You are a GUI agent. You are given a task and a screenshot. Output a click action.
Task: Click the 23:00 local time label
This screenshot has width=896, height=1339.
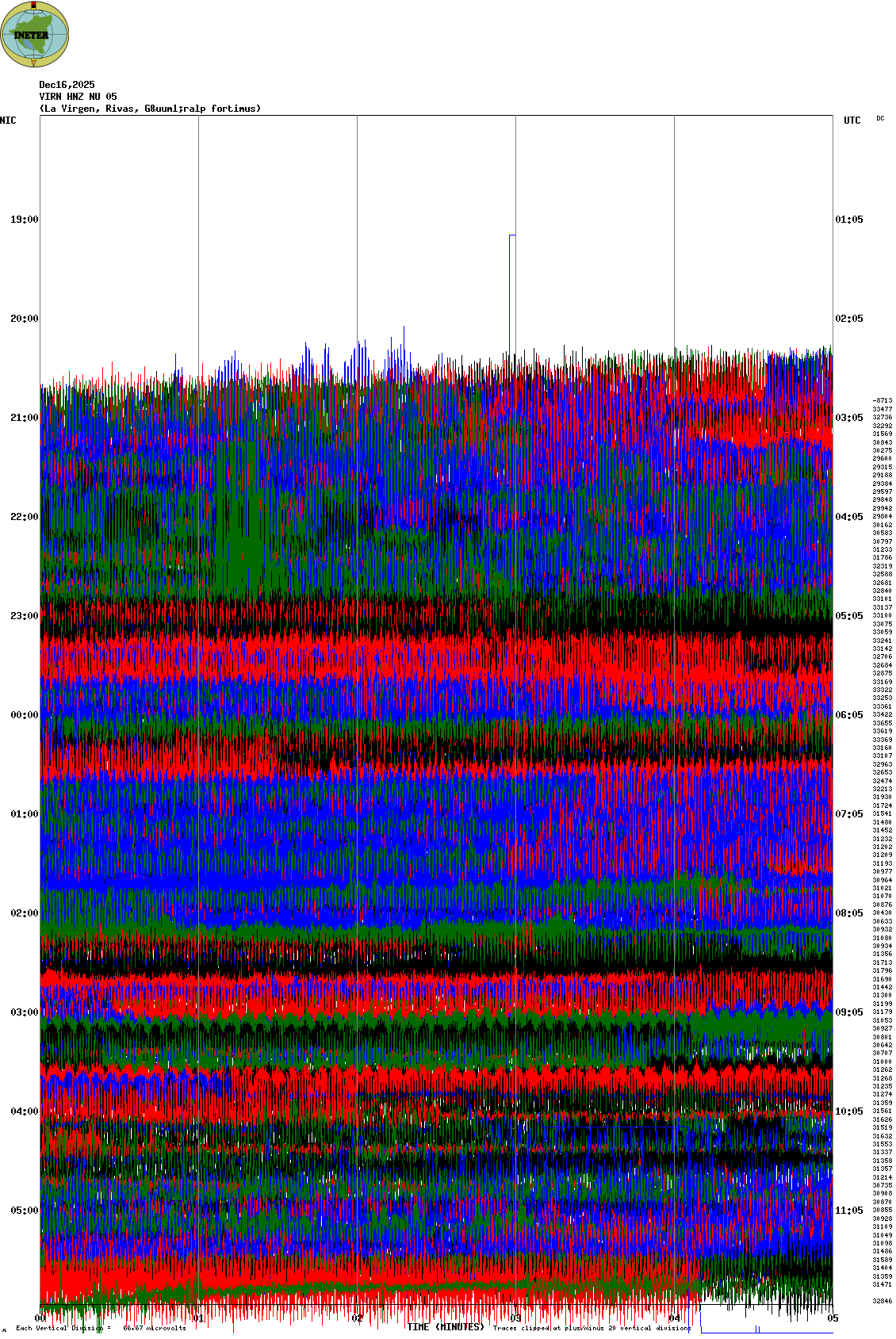pyautogui.click(x=24, y=616)
